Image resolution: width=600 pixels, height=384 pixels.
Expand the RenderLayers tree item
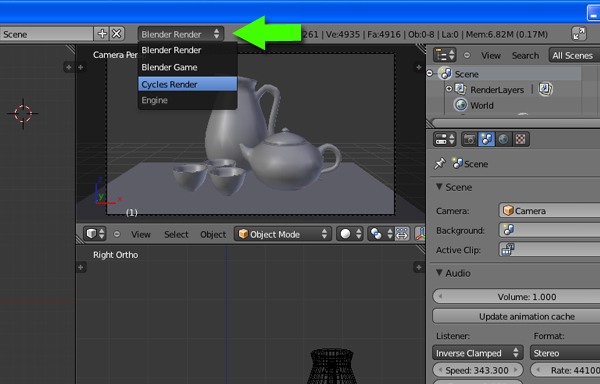click(449, 89)
